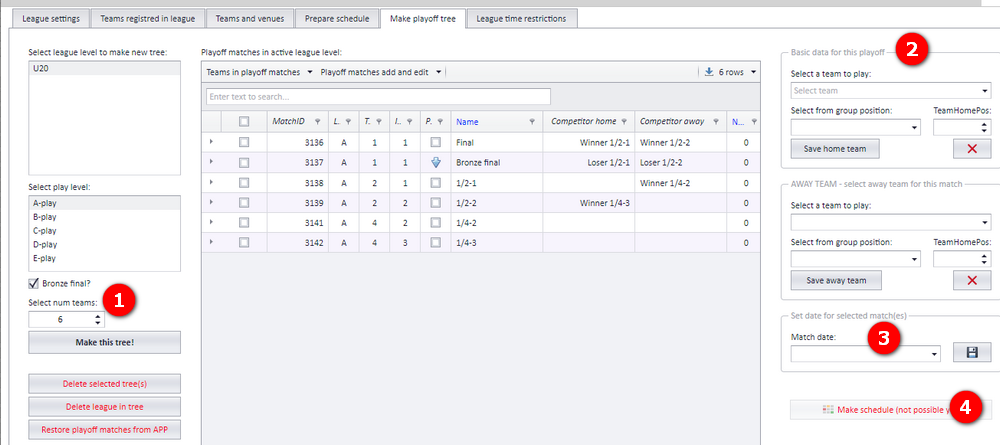Click Save away team button
This screenshot has height=445, width=1000.
836,281
